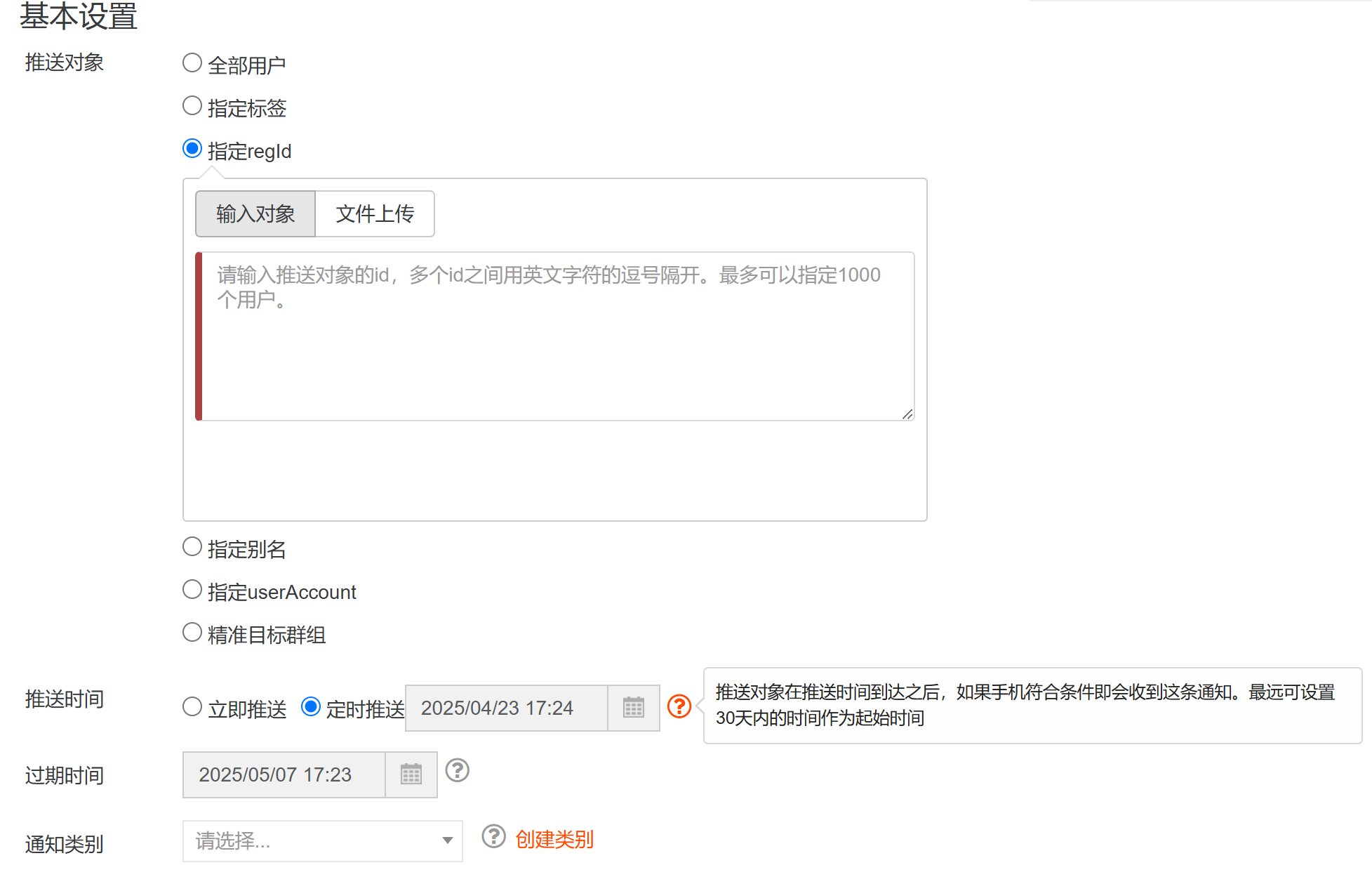Screen dimensions: 1372x877
Task: Click the help icon beside notification category dropdown
Action: coord(493,836)
